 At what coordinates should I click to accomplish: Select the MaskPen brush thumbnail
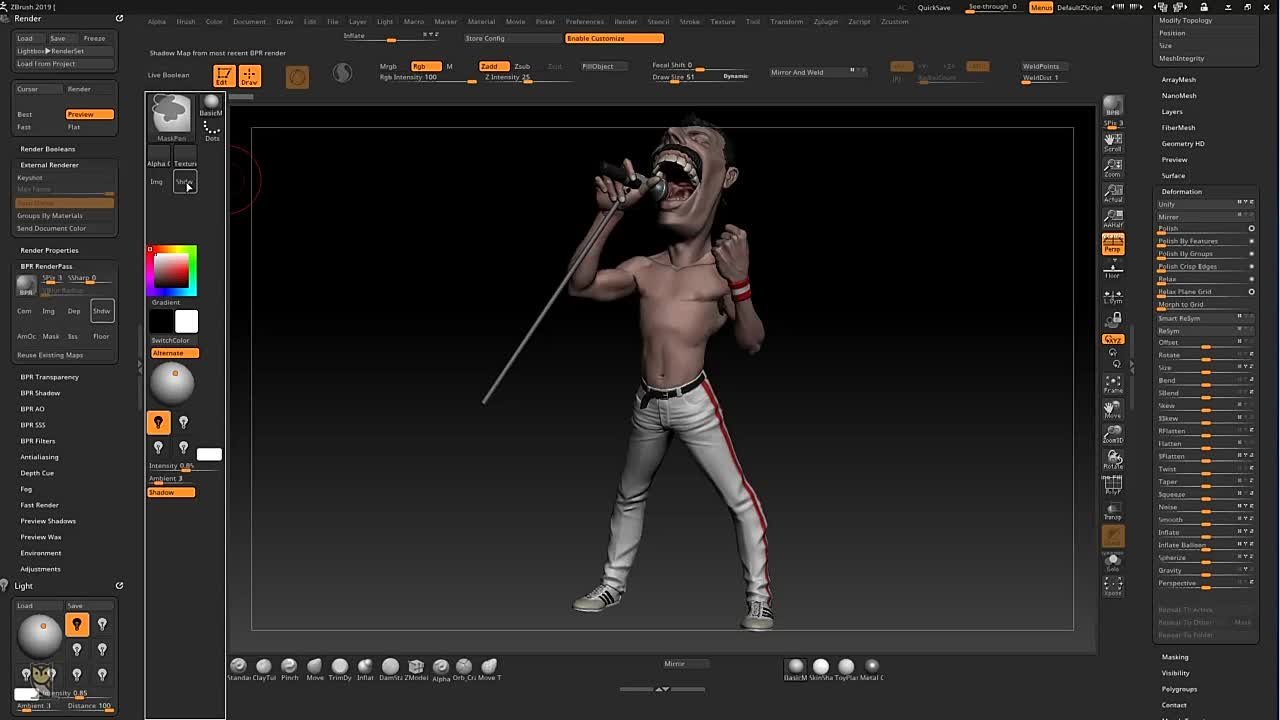[171, 116]
